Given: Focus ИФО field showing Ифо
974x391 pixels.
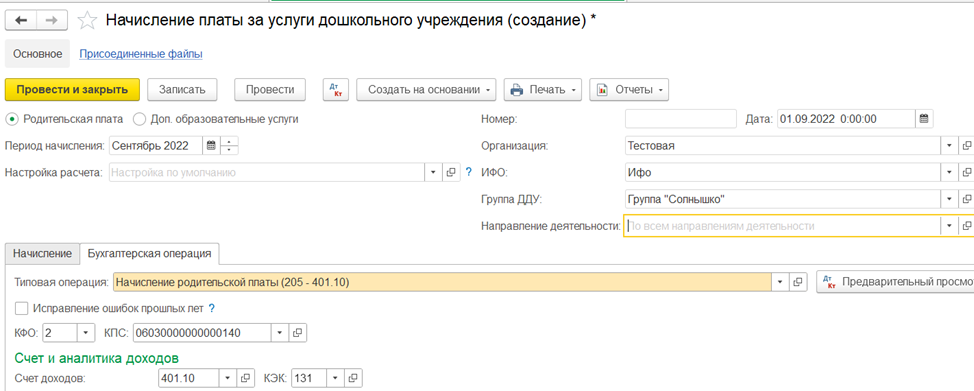Looking at the screenshot, I should click(783, 172).
